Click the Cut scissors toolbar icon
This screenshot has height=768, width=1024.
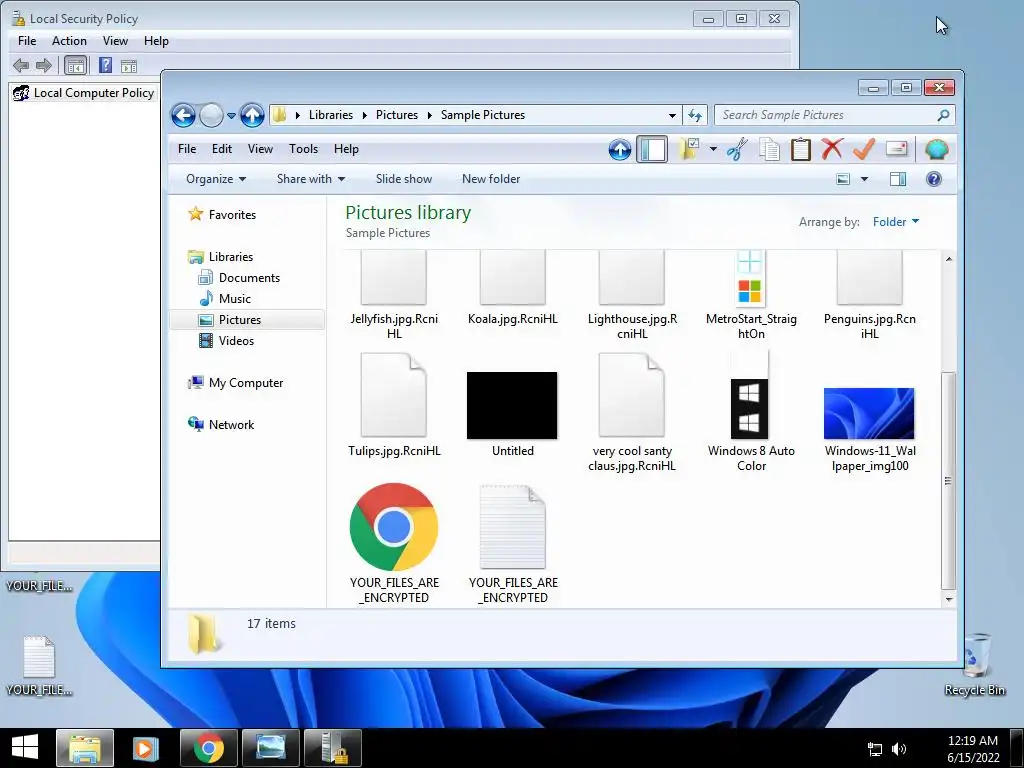tap(737, 150)
